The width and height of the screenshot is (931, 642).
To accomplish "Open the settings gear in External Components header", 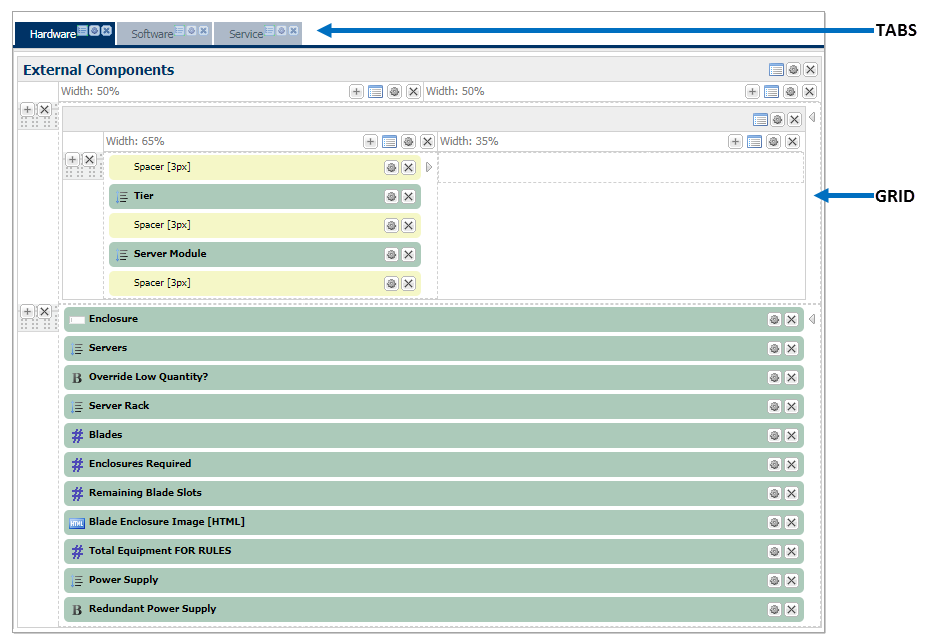I will [x=793, y=69].
